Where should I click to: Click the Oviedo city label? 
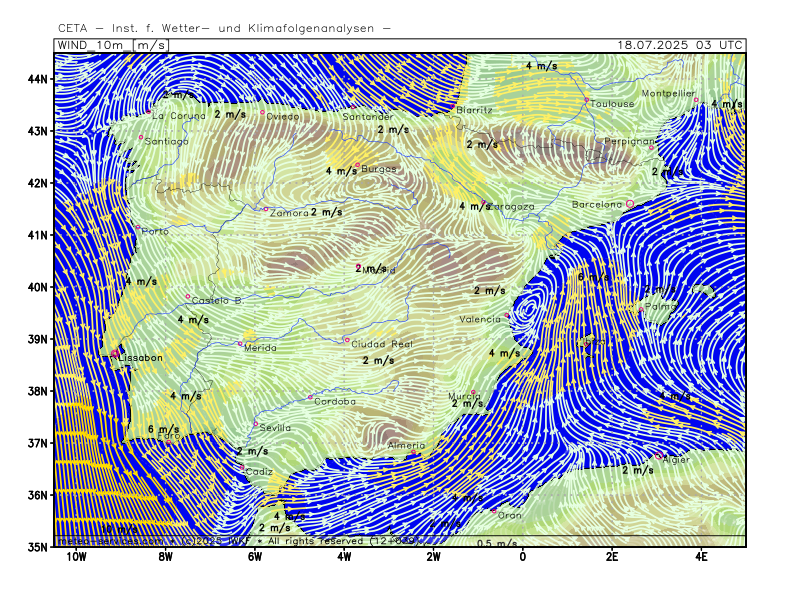click(283, 117)
